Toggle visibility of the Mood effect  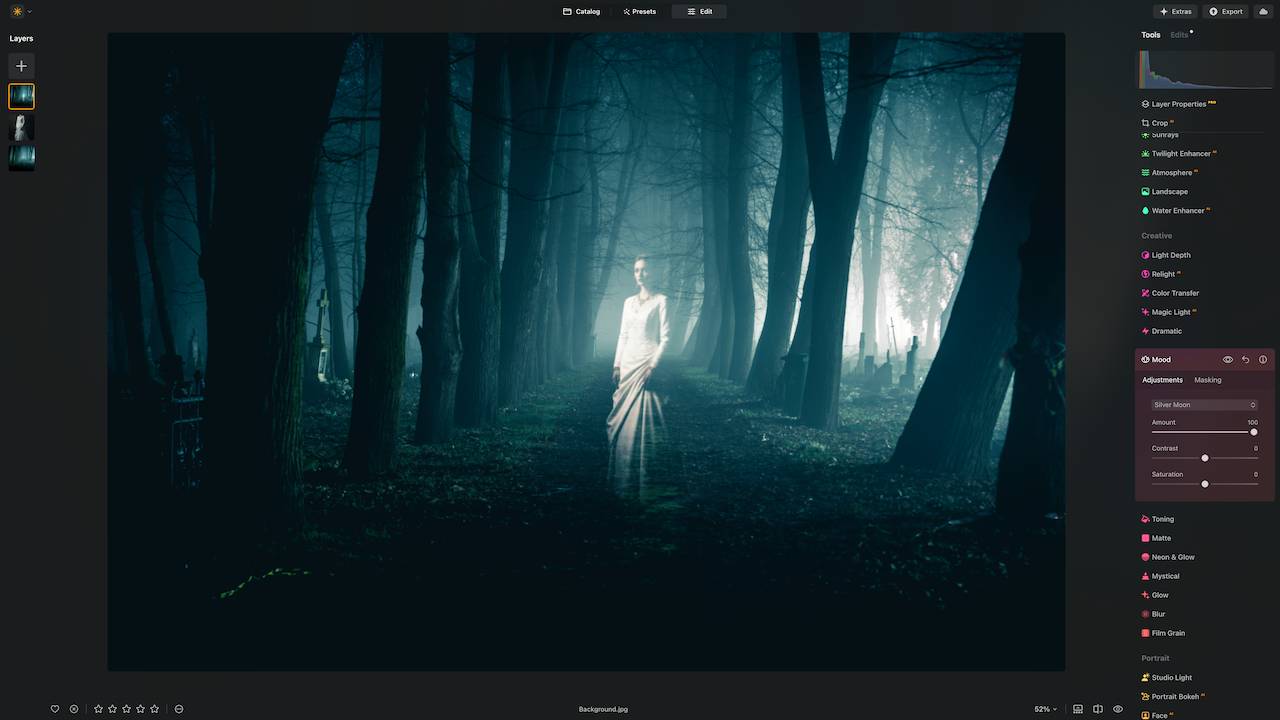pos(1228,359)
